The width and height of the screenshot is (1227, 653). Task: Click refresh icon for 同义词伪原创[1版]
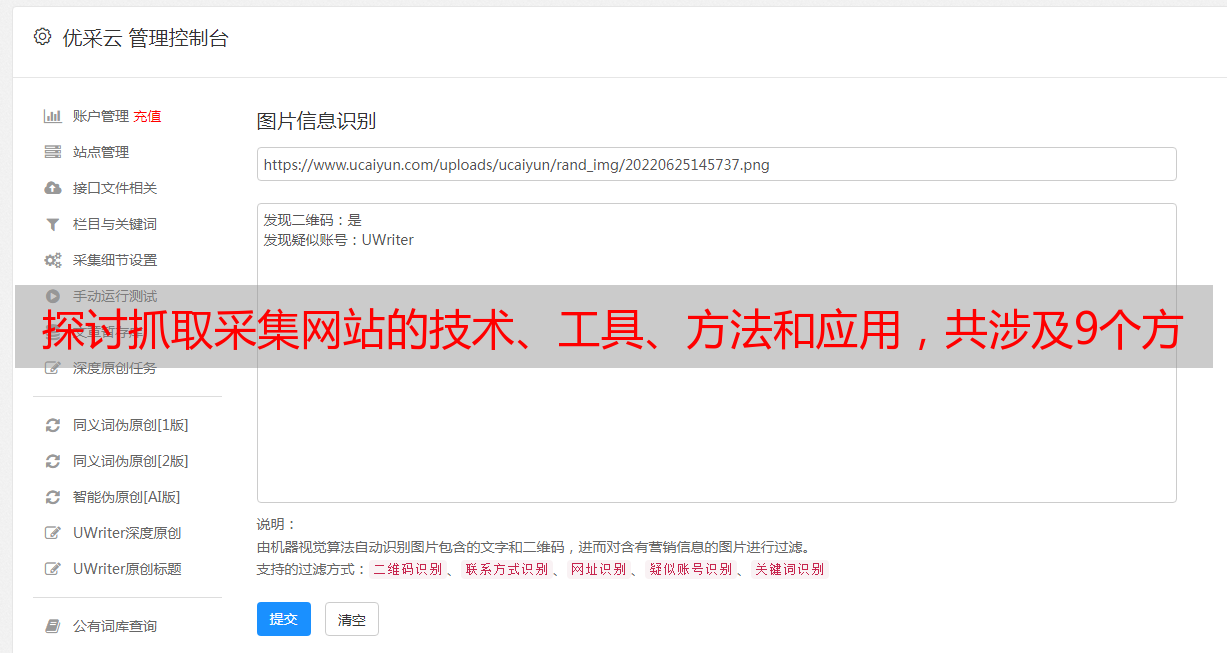coord(53,425)
